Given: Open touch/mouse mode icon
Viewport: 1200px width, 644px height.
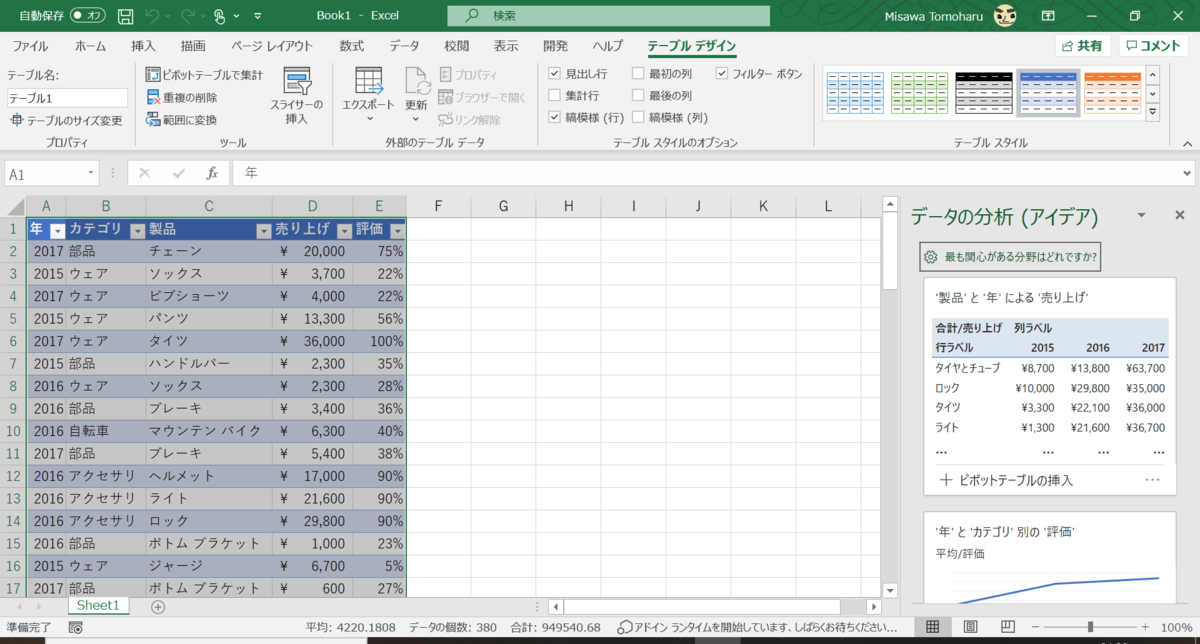Looking at the screenshot, I should [x=220, y=16].
